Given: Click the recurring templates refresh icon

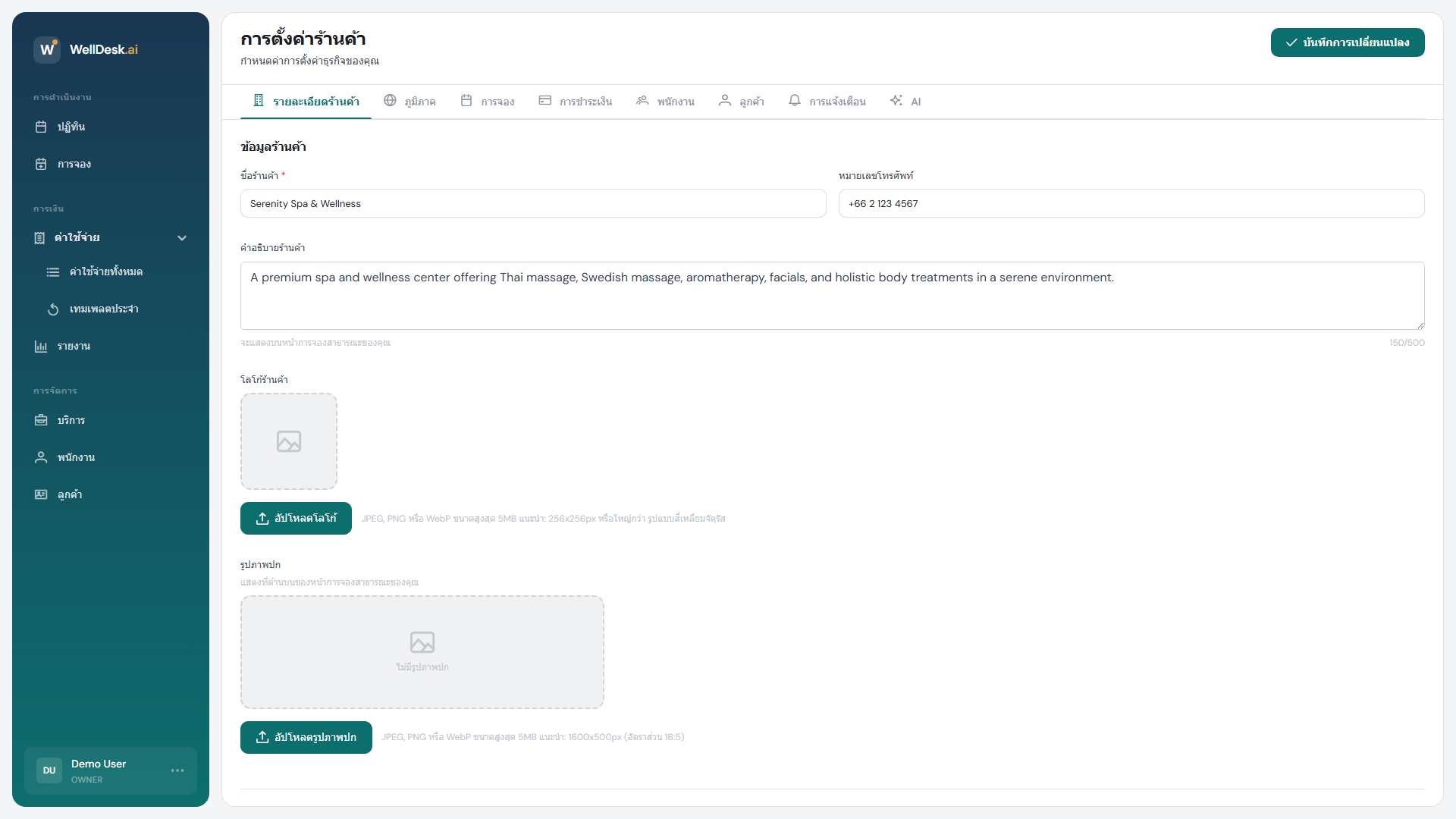Looking at the screenshot, I should coord(53,309).
